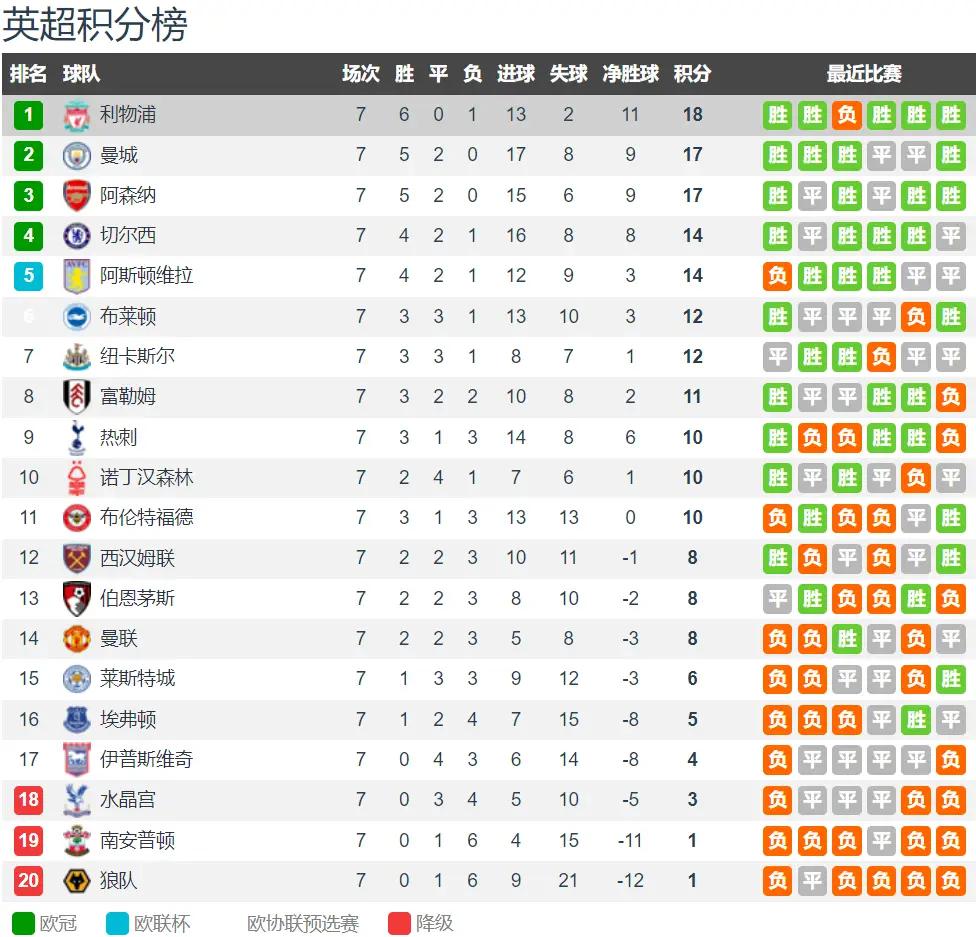Viewport: 976px width, 937px height.
Task: Click the green rank 1 badge
Action: pyautogui.click(x=29, y=115)
